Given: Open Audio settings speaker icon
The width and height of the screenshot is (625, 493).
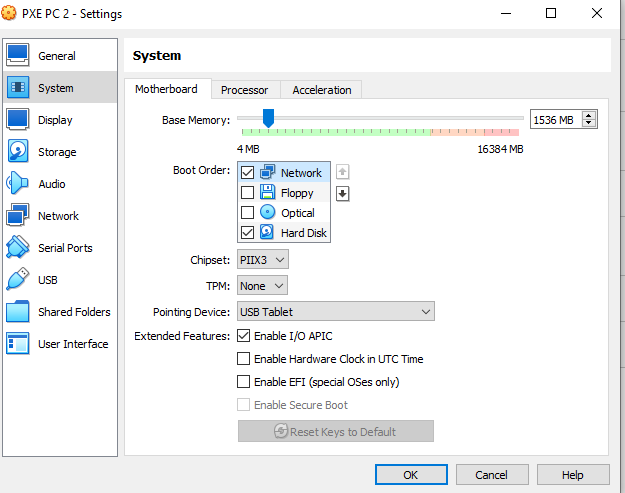Looking at the screenshot, I should 18,184.
